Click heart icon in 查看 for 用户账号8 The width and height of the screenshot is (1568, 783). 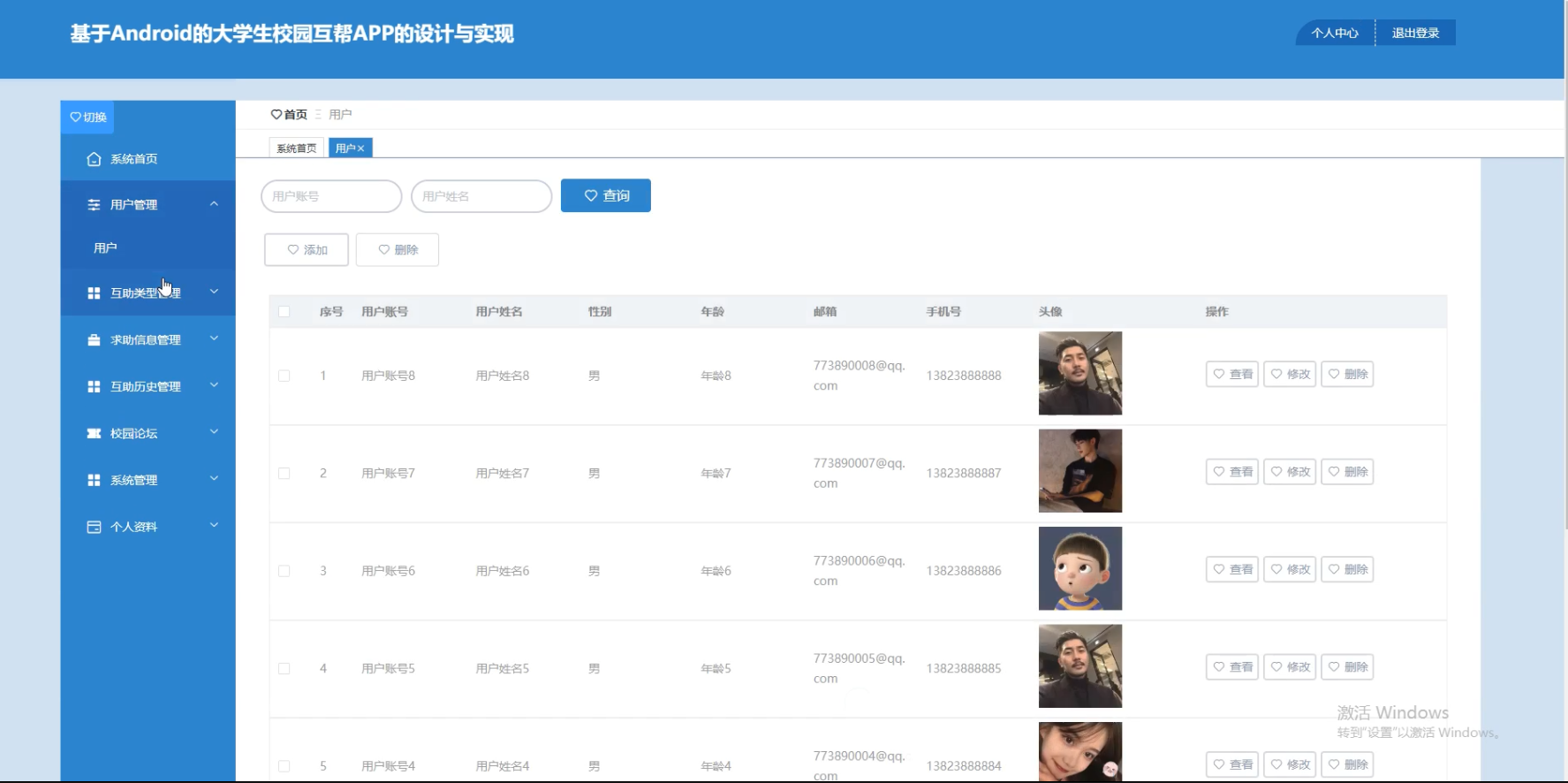pyautogui.click(x=1219, y=374)
